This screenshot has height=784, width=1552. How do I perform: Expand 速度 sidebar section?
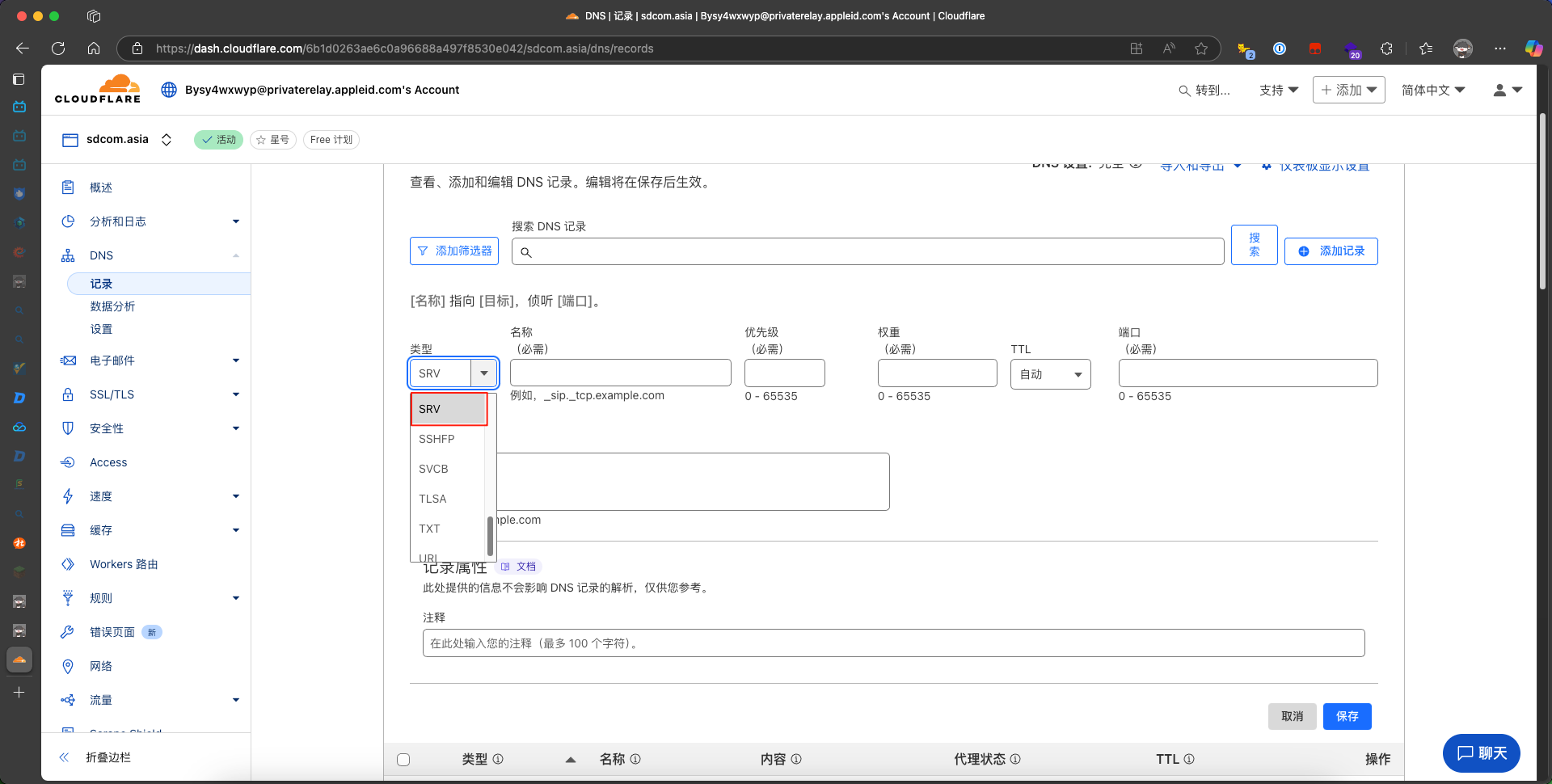[x=236, y=496]
